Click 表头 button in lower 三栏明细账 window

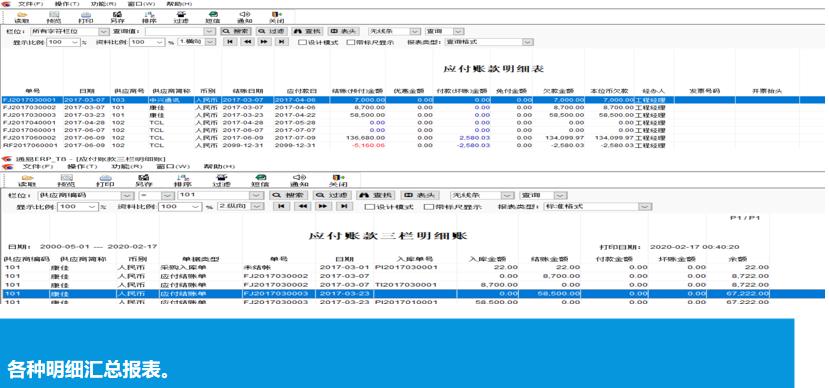click(420, 195)
